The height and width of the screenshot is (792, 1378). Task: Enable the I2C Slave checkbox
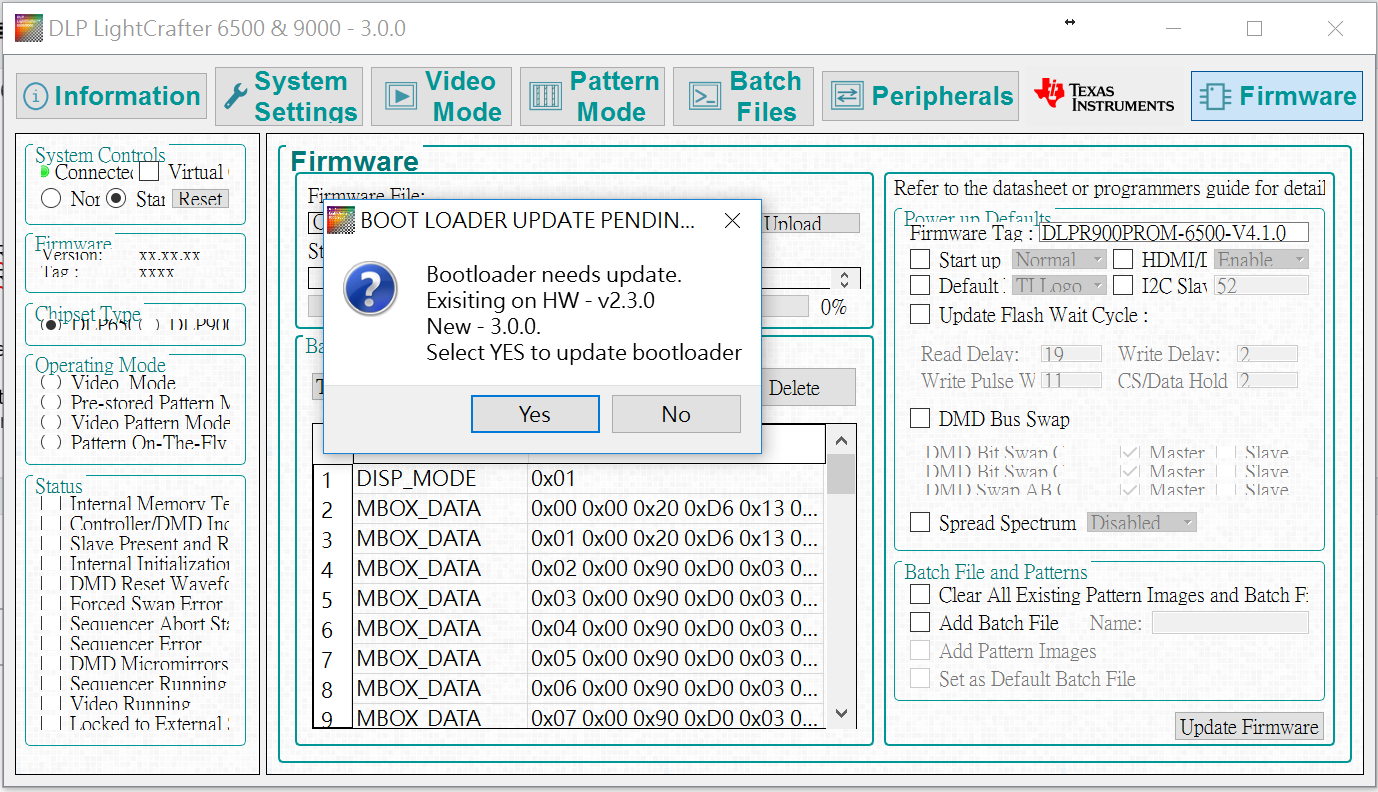coord(1123,286)
